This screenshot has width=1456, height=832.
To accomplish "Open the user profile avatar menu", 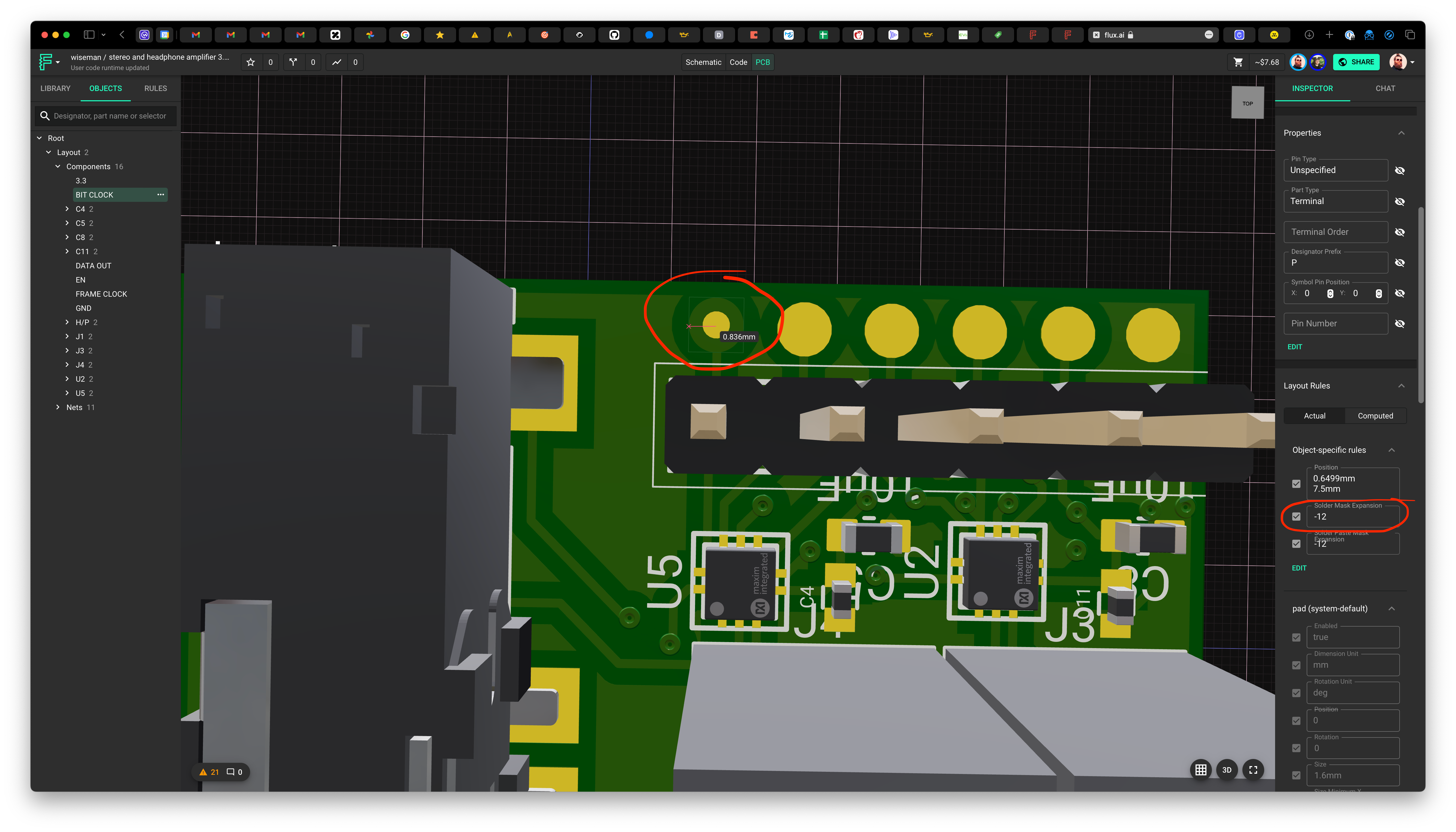I will pyautogui.click(x=1402, y=62).
